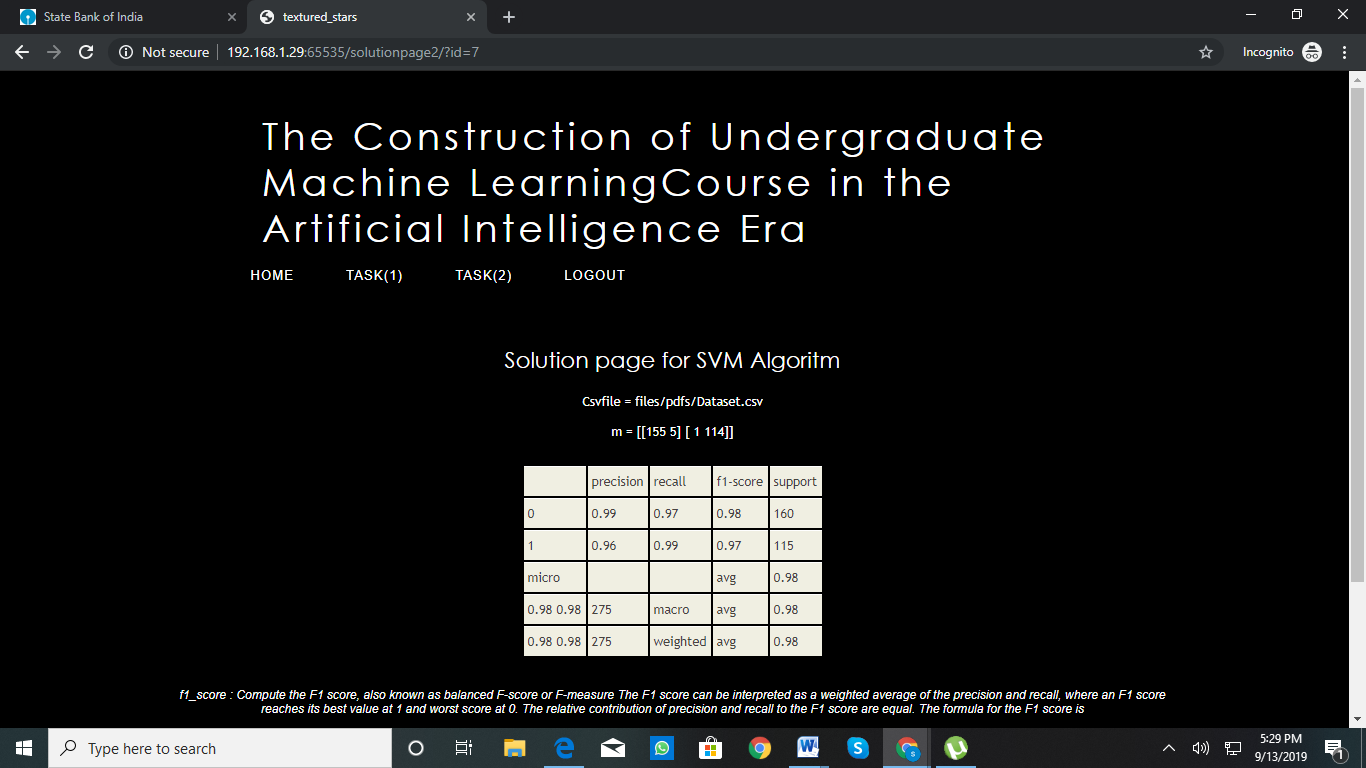Screen dimensions: 1366x768
Task: Open Microsoft Store from taskbar
Action: [x=710, y=748]
